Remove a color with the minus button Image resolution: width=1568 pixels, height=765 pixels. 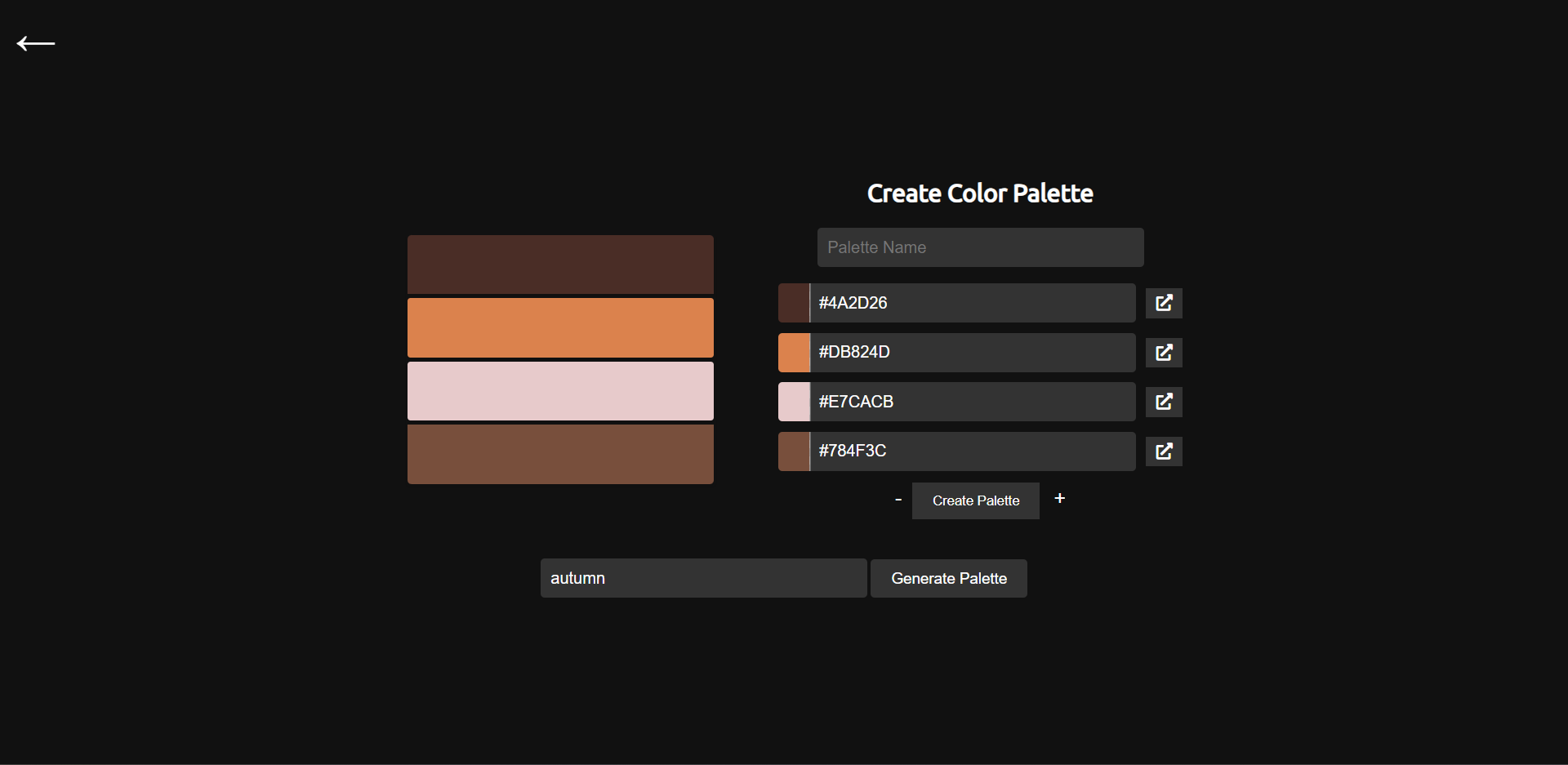898,500
